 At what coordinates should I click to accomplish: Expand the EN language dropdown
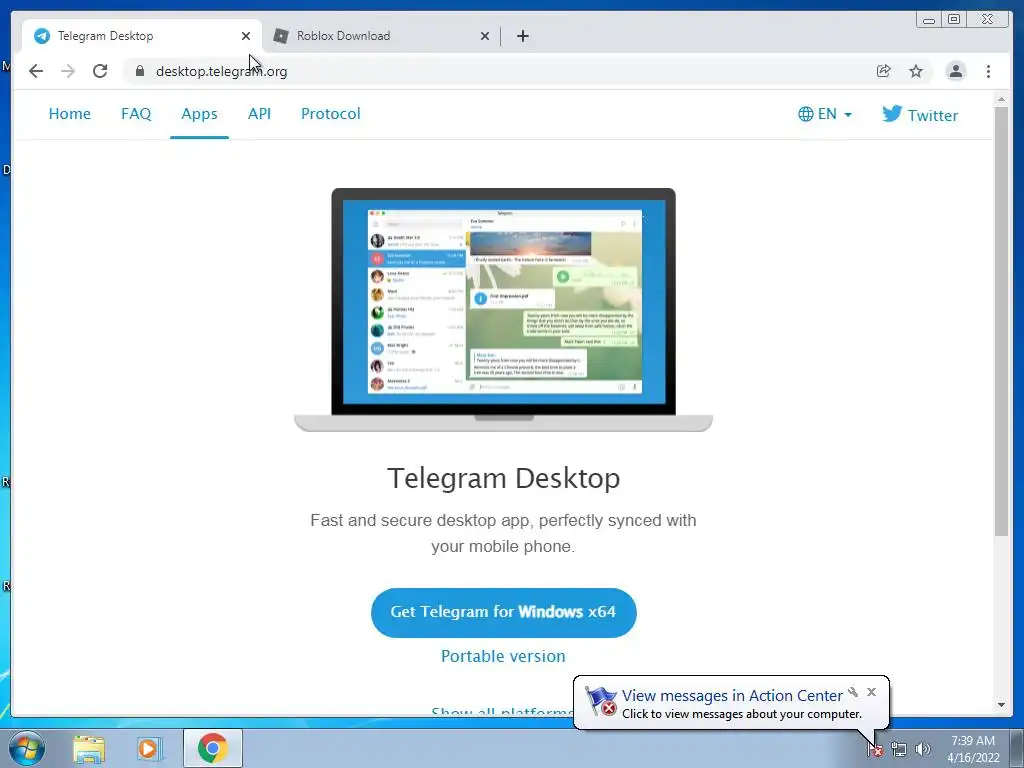pos(825,114)
